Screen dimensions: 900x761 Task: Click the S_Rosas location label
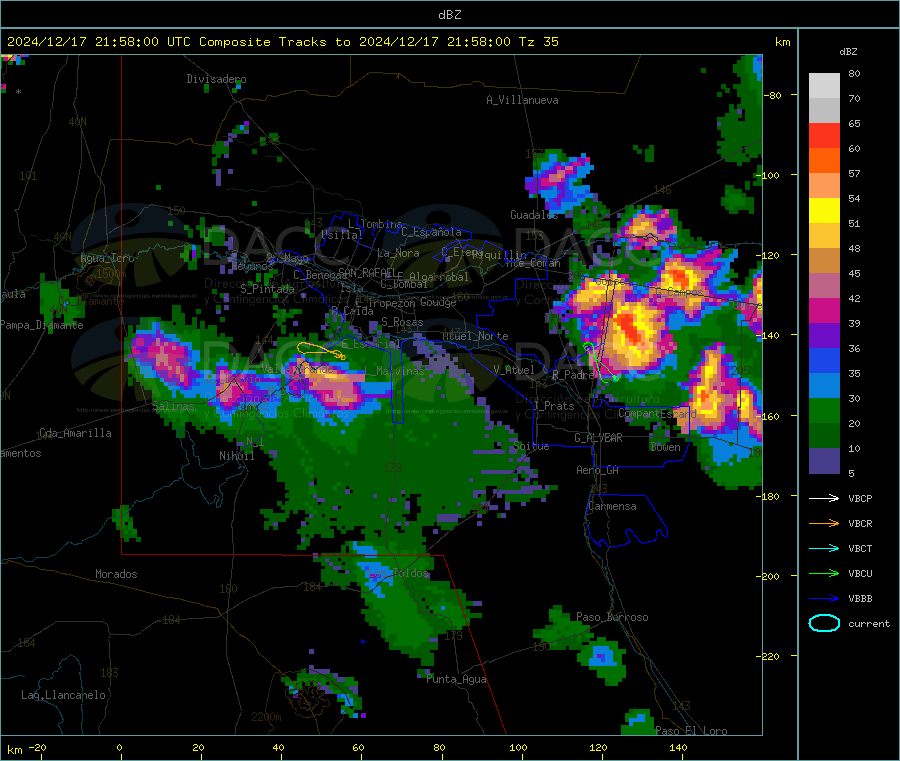pos(402,322)
